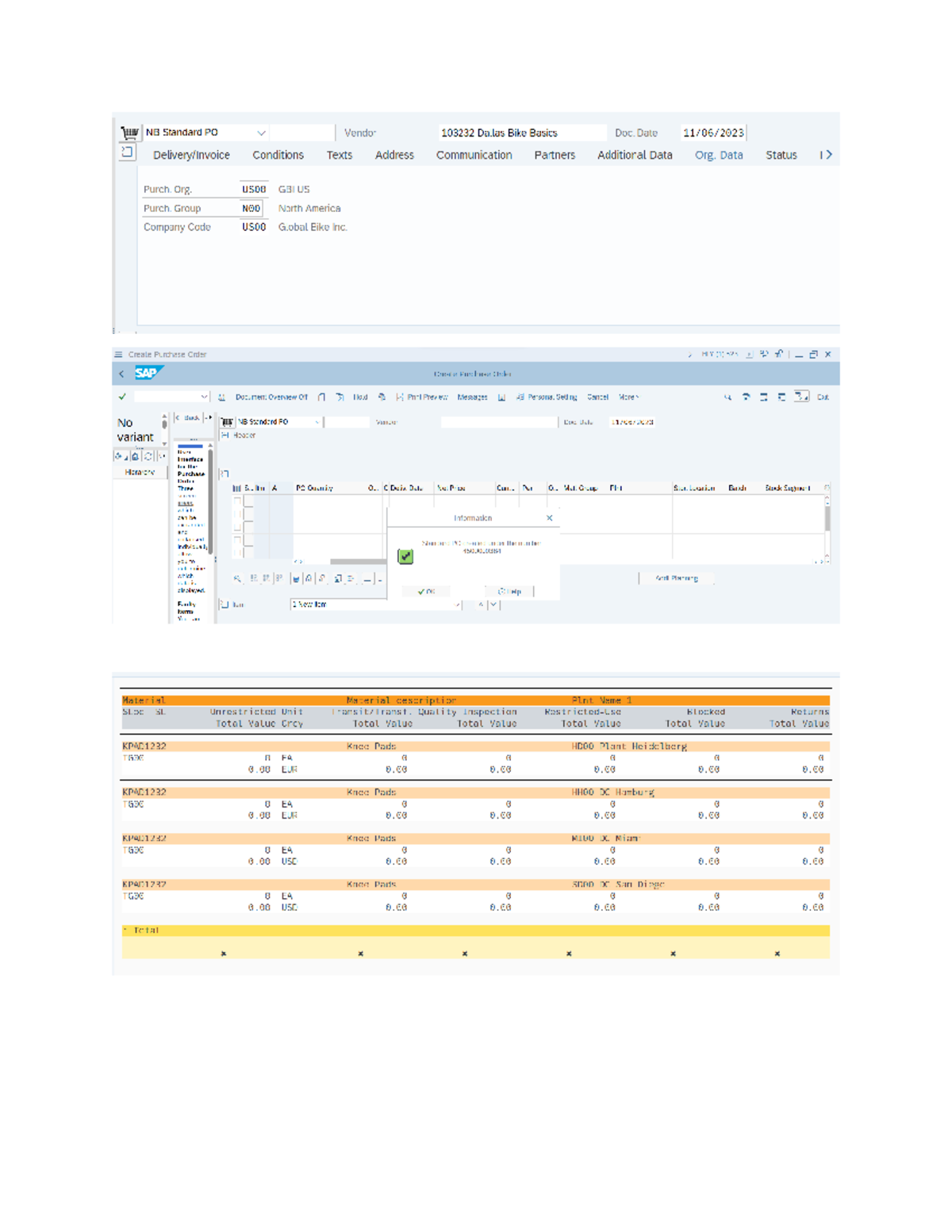Click the item detail down arrow button
The image size is (952, 1232).
click(493, 604)
